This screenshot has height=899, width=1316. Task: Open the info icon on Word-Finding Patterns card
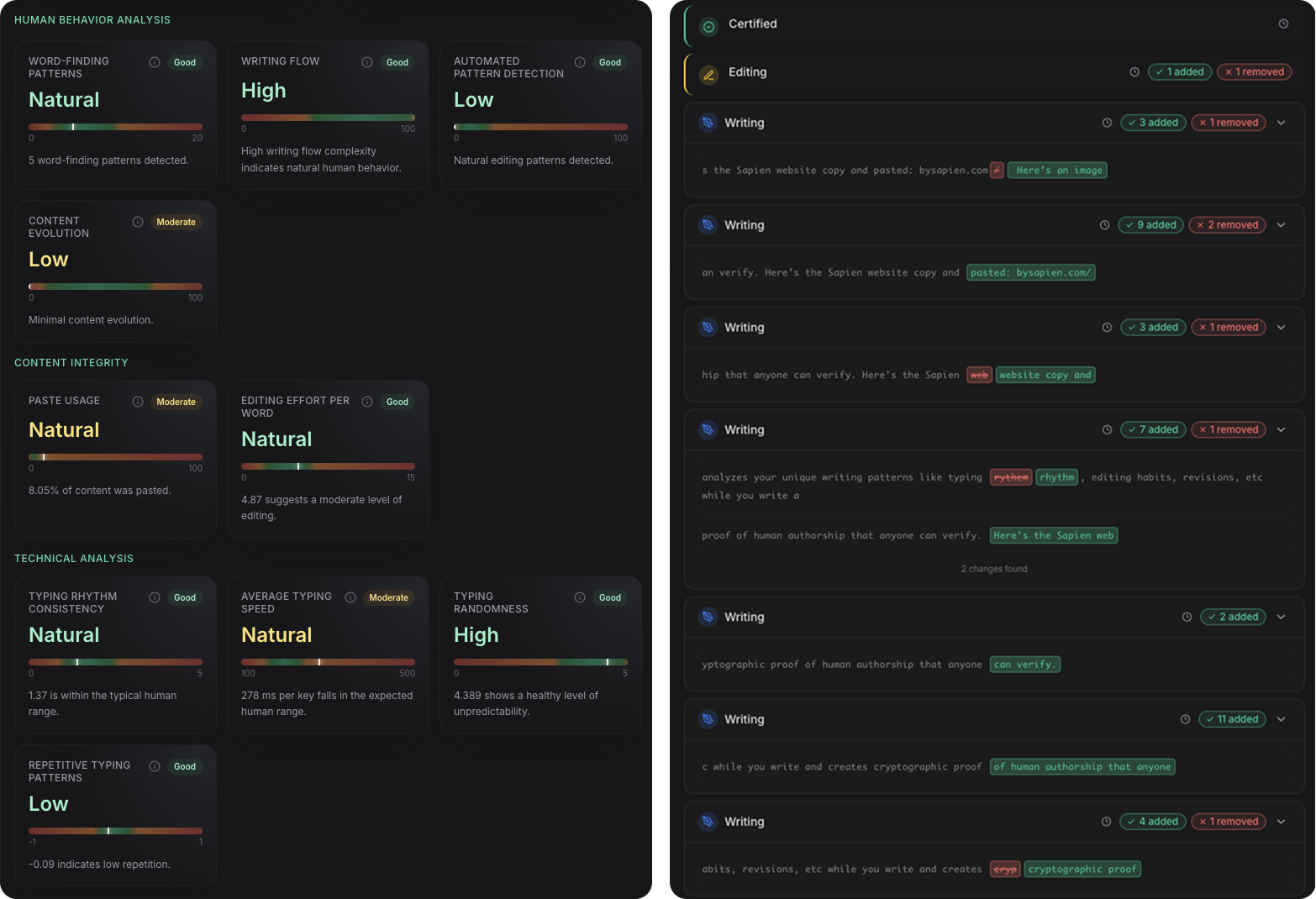154,60
